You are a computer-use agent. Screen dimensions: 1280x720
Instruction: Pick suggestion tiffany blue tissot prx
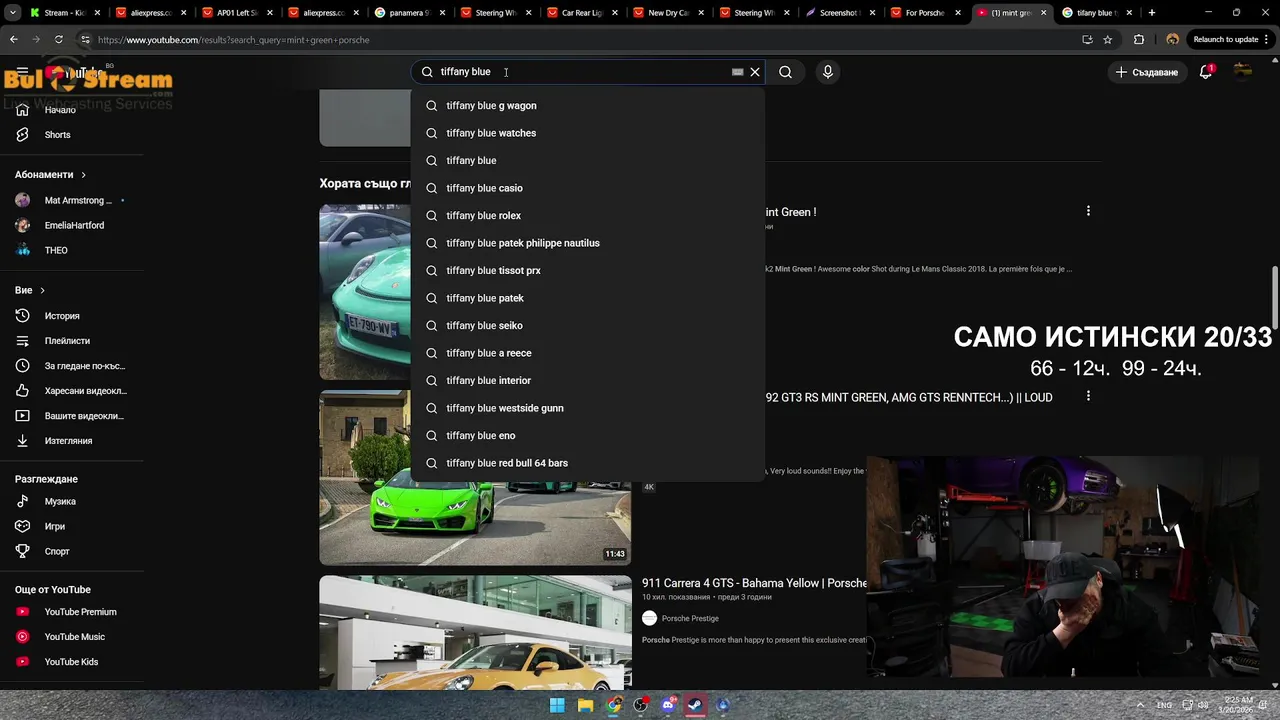coord(588,270)
